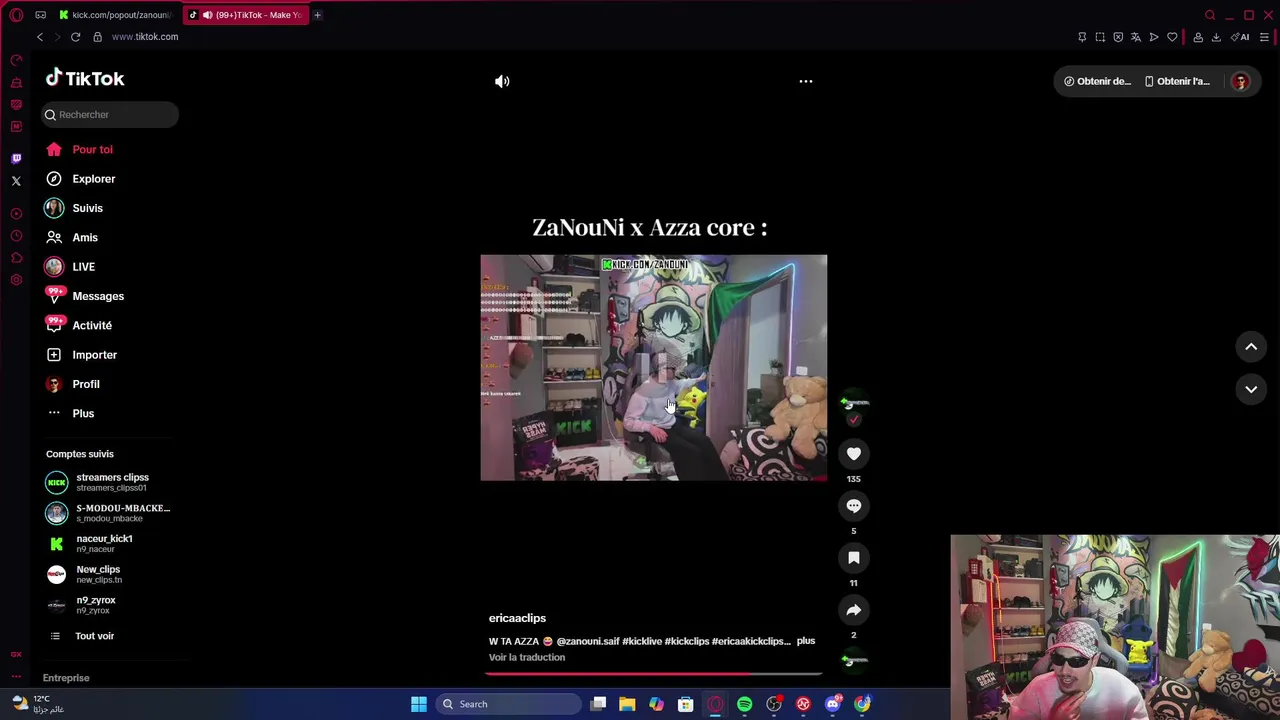Viewport: 1280px width, 720px height.
Task: Go back in browser history
Action: [40, 37]
